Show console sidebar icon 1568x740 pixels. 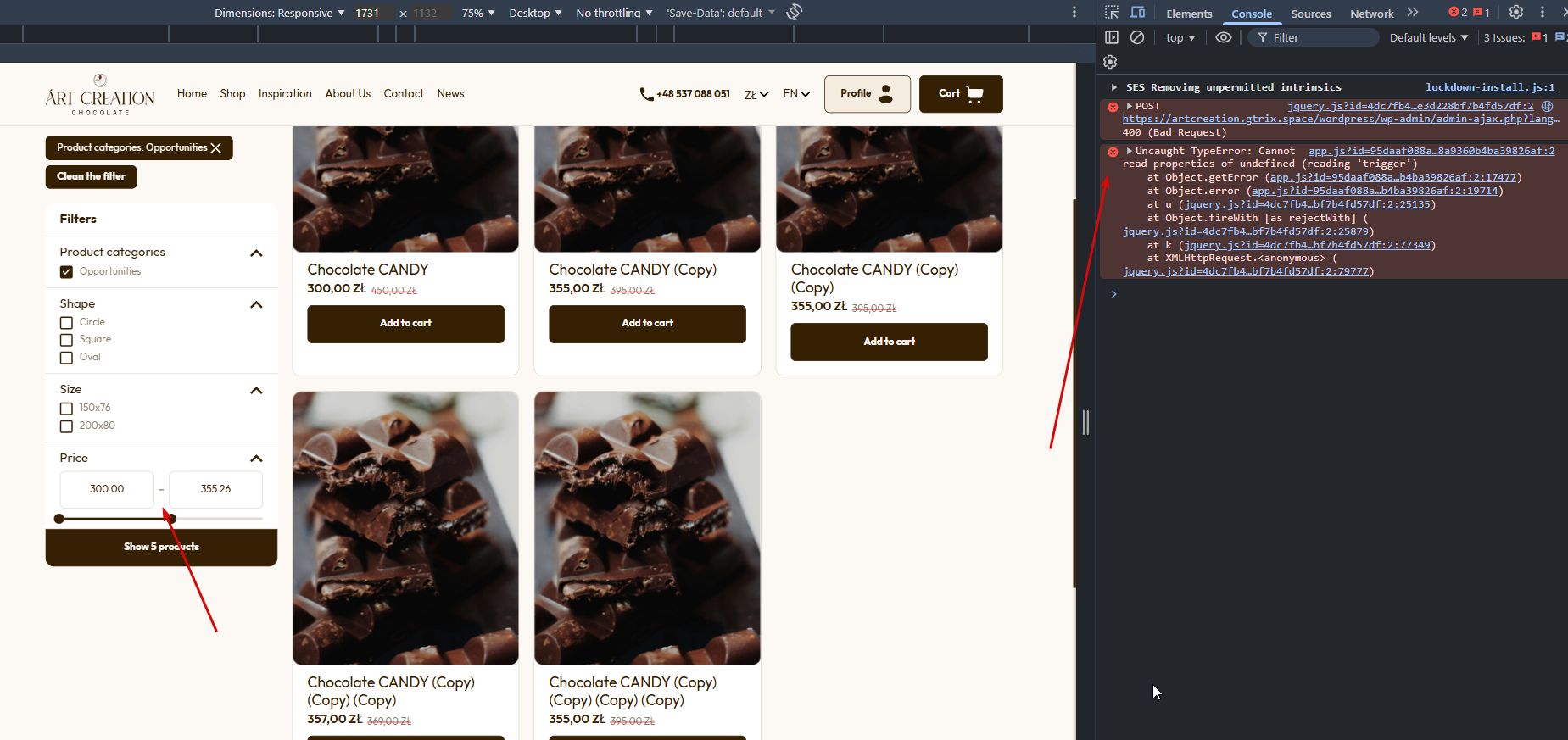1112,37
